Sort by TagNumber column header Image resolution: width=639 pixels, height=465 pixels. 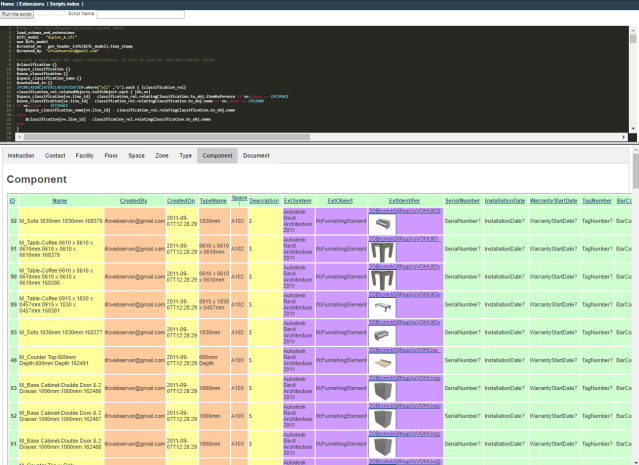(597, 201)
